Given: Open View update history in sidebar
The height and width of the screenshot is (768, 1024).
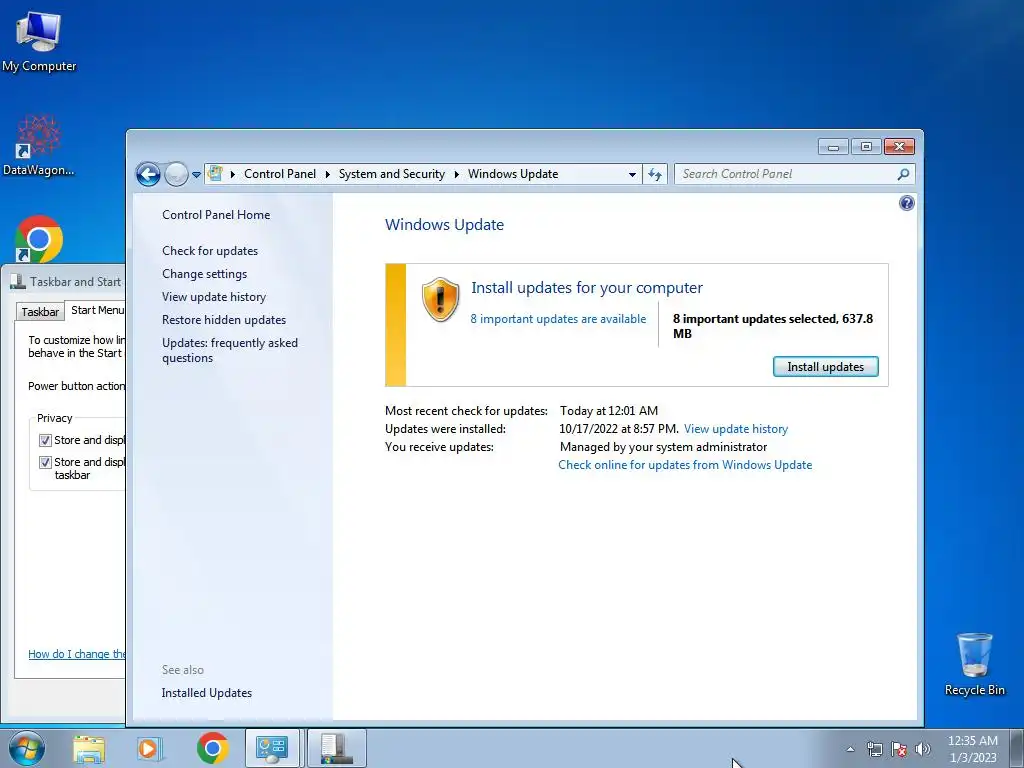Looking at the screenshot, I should pos(214,297).
